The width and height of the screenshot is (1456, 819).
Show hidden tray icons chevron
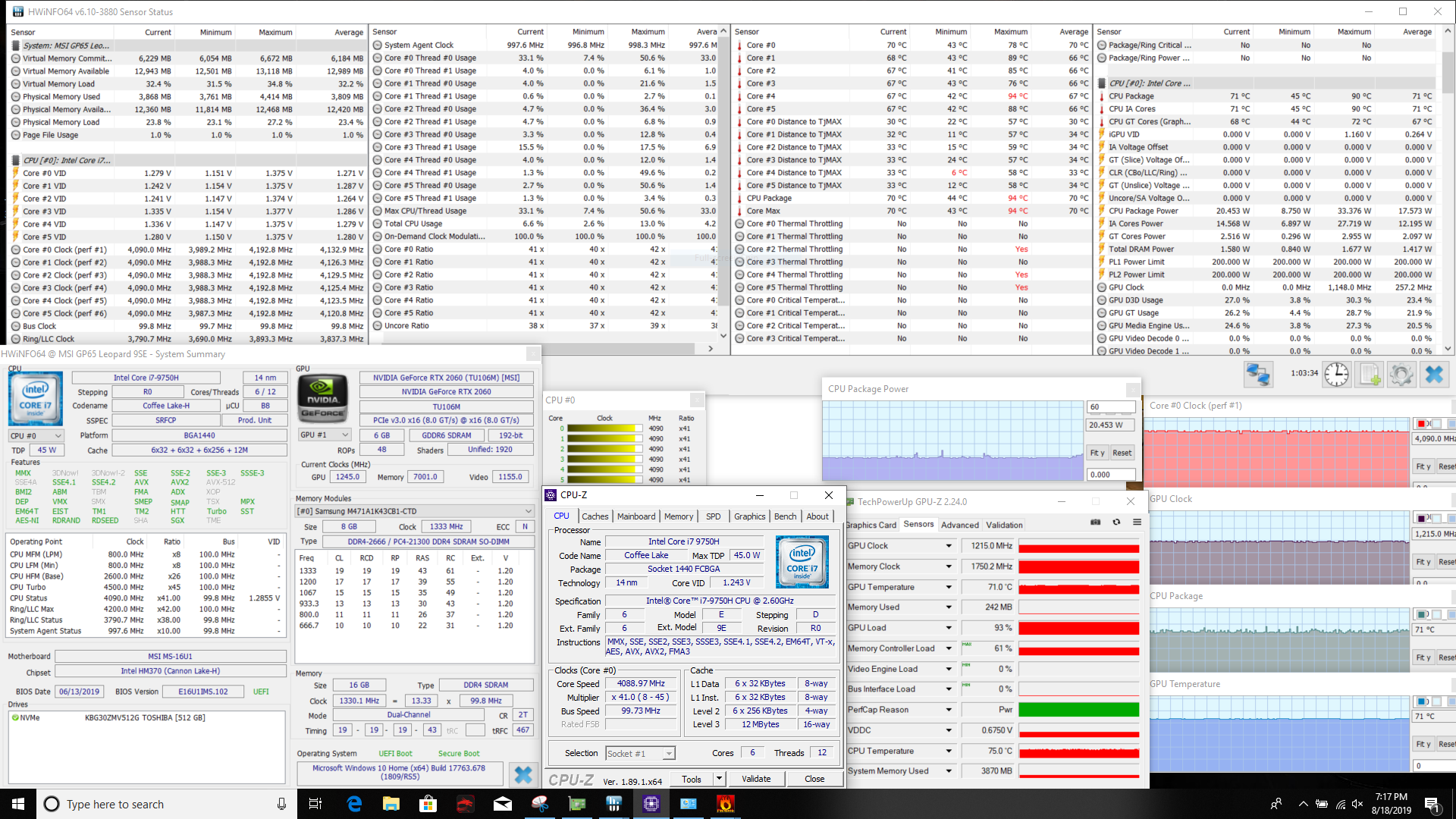(1303, 804)
